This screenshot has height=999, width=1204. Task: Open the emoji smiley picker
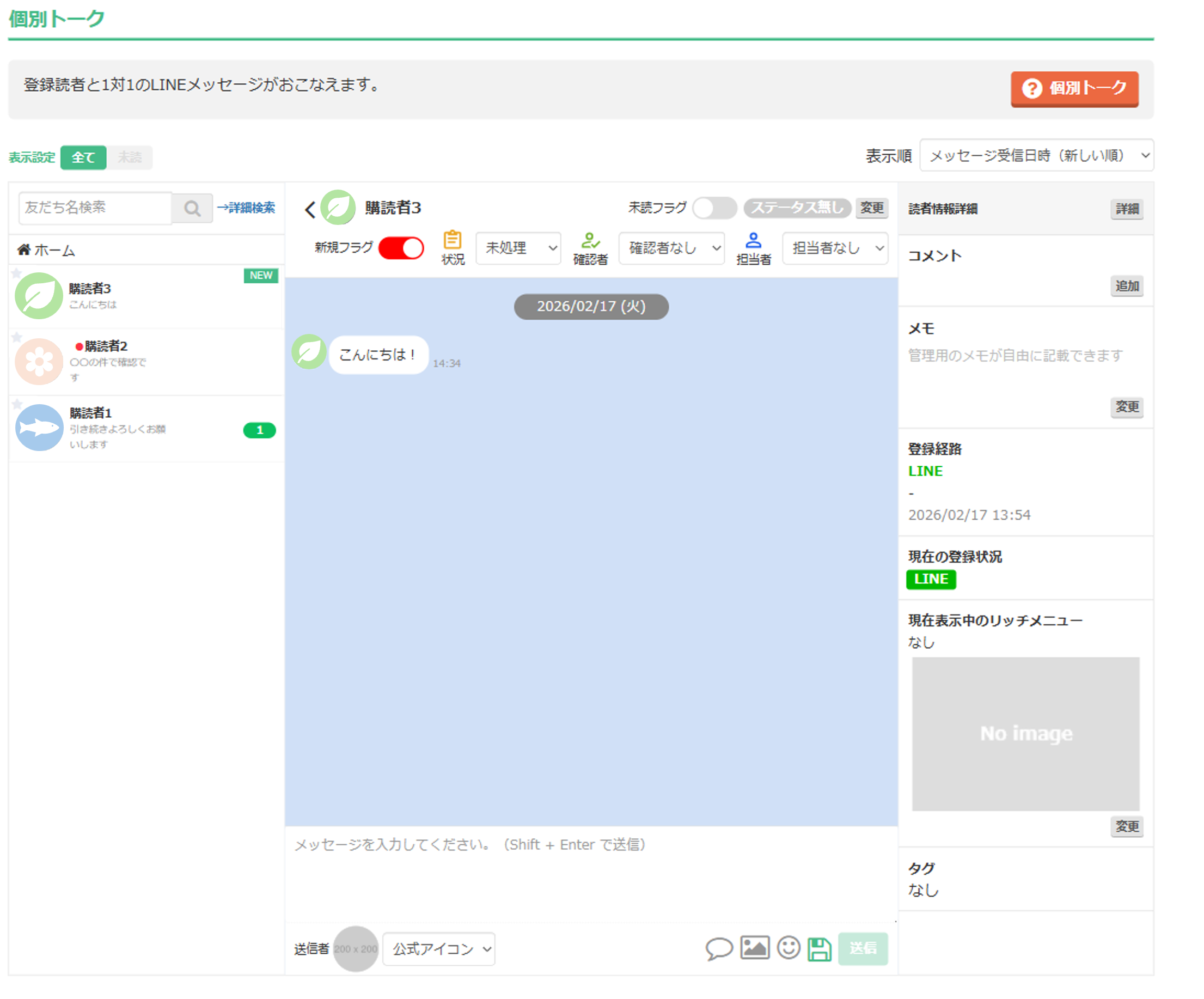789,947
